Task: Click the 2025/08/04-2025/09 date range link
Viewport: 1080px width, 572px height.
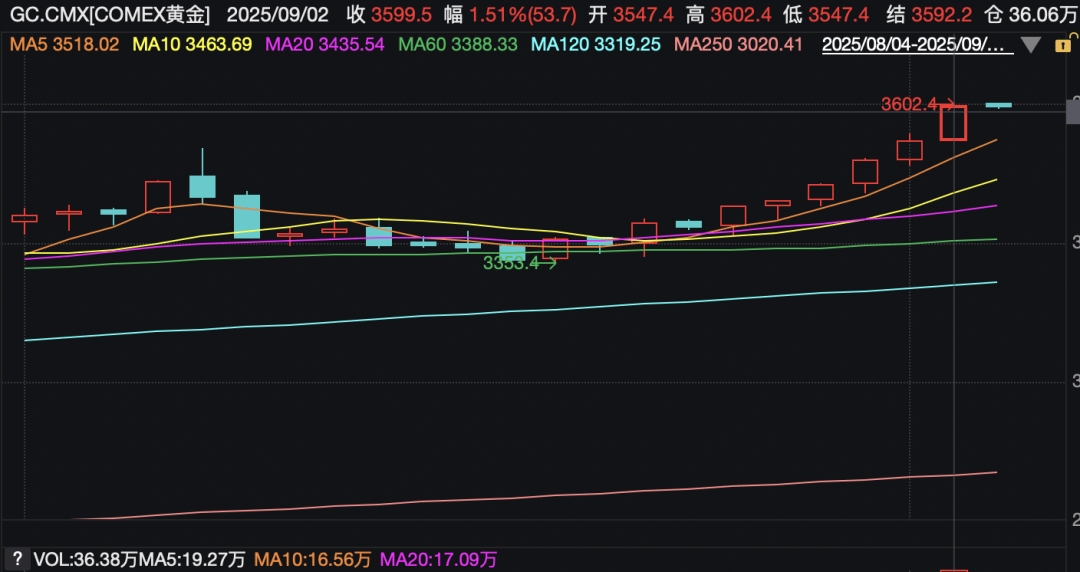Action: pos(913,45)
